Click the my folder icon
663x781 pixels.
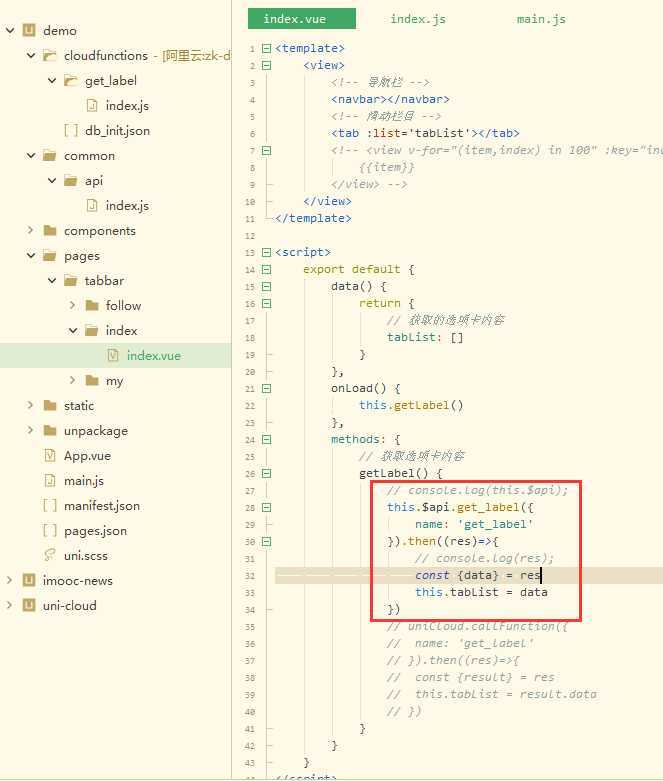(x=92, y=381)
